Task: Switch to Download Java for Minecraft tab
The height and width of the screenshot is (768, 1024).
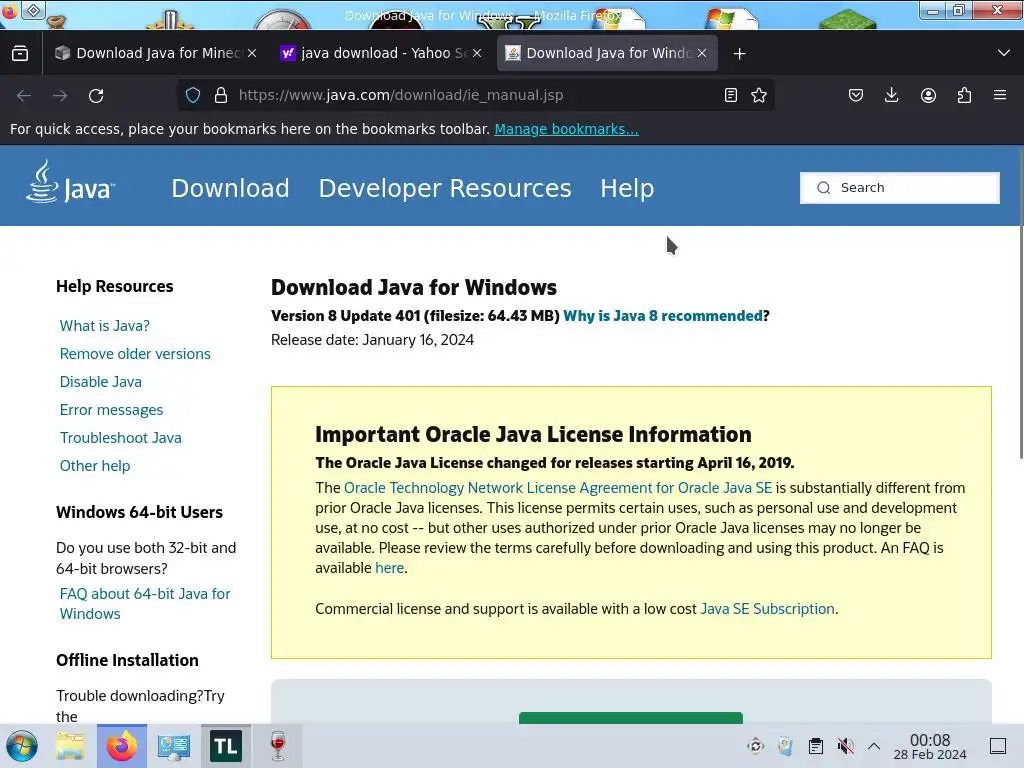Action: [153, 54]
